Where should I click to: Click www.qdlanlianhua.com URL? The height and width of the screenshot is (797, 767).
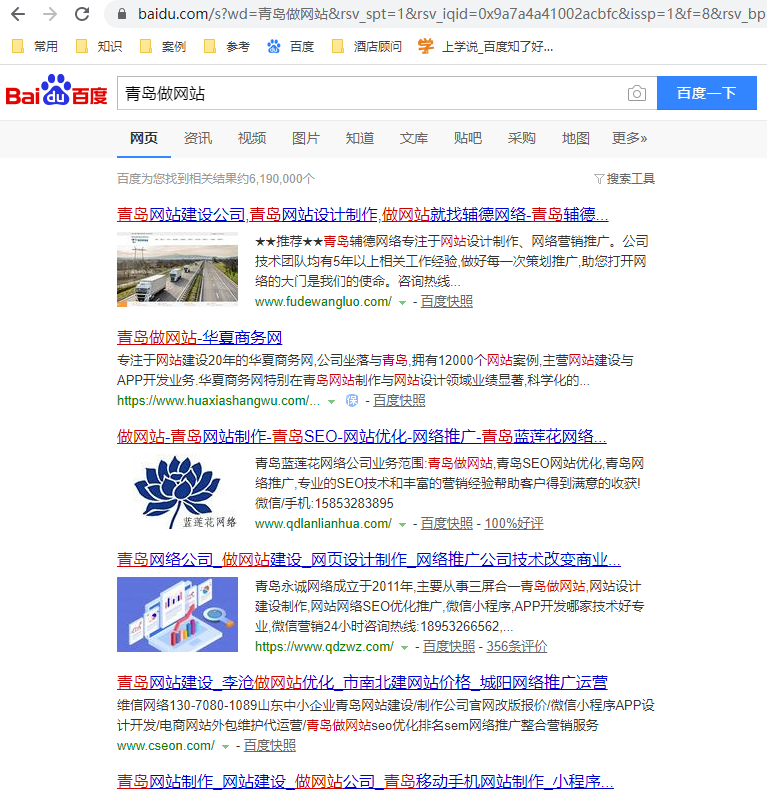[323, 524]
